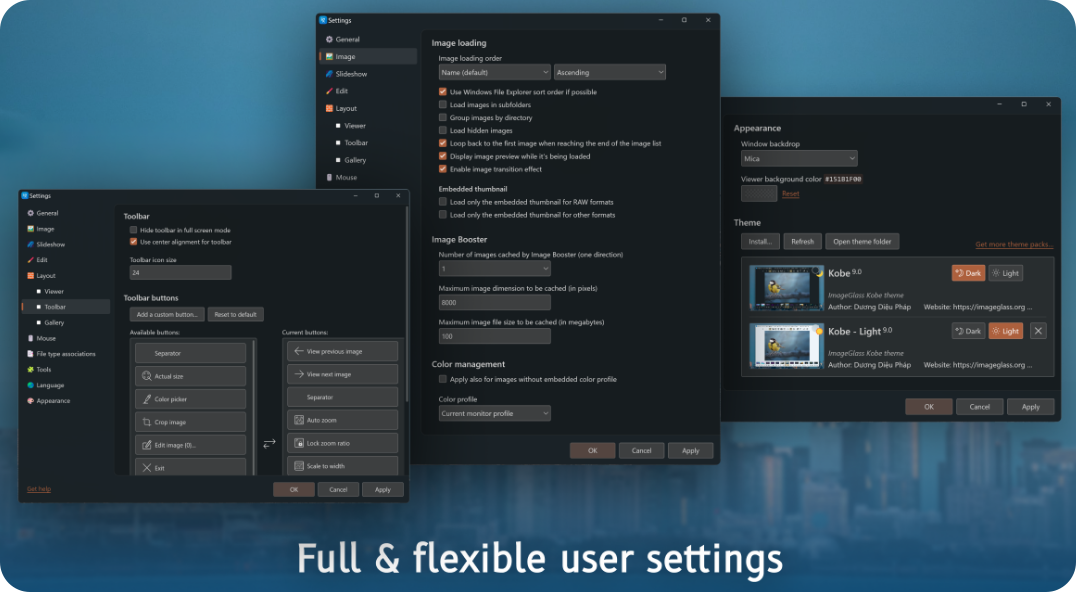This screenshot has height=592, width=1076.
Task: Open Current monitor profile dropdown
Action: click(x=495, y=413)
